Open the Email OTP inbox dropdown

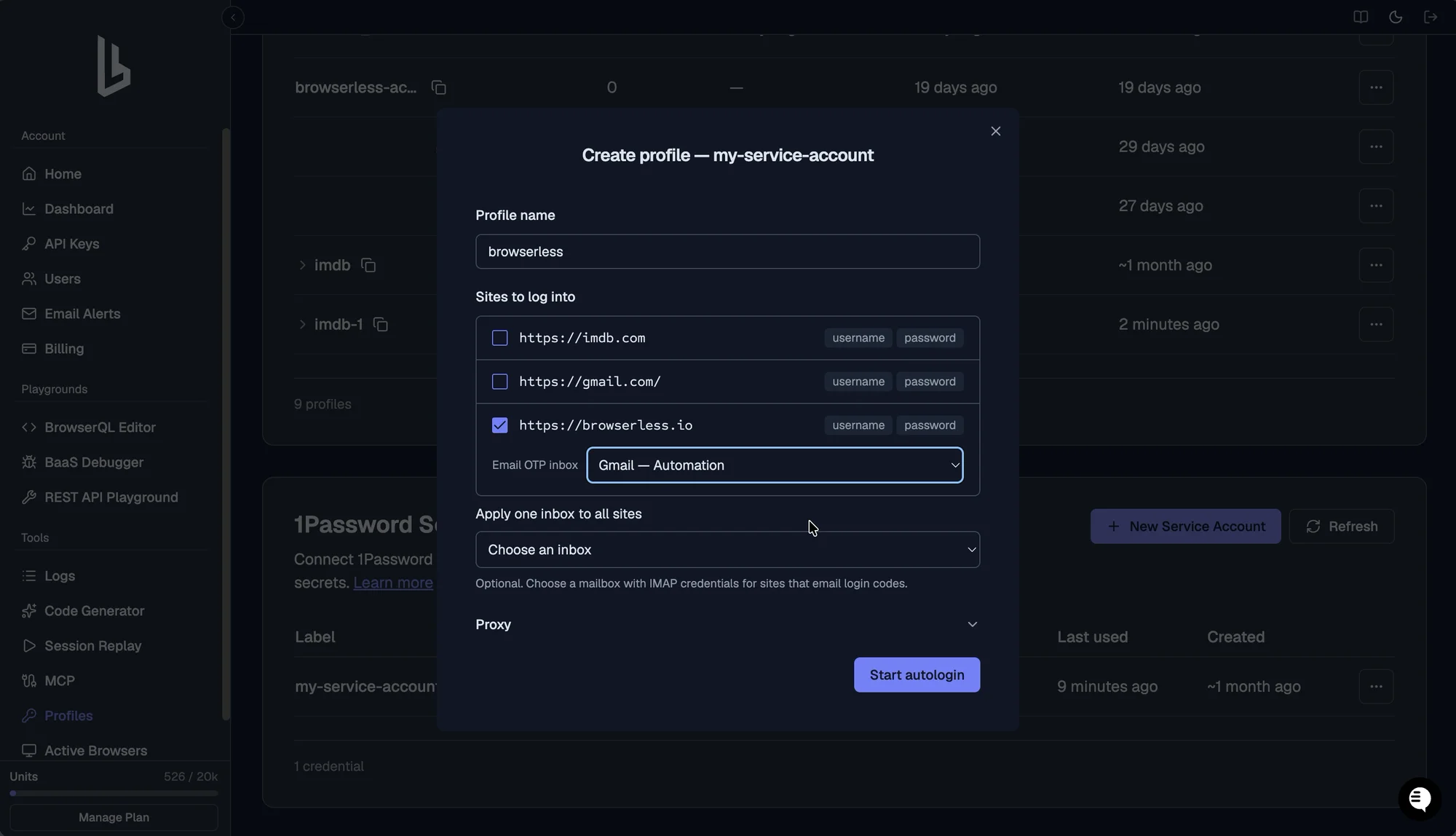tap(775, 465)
